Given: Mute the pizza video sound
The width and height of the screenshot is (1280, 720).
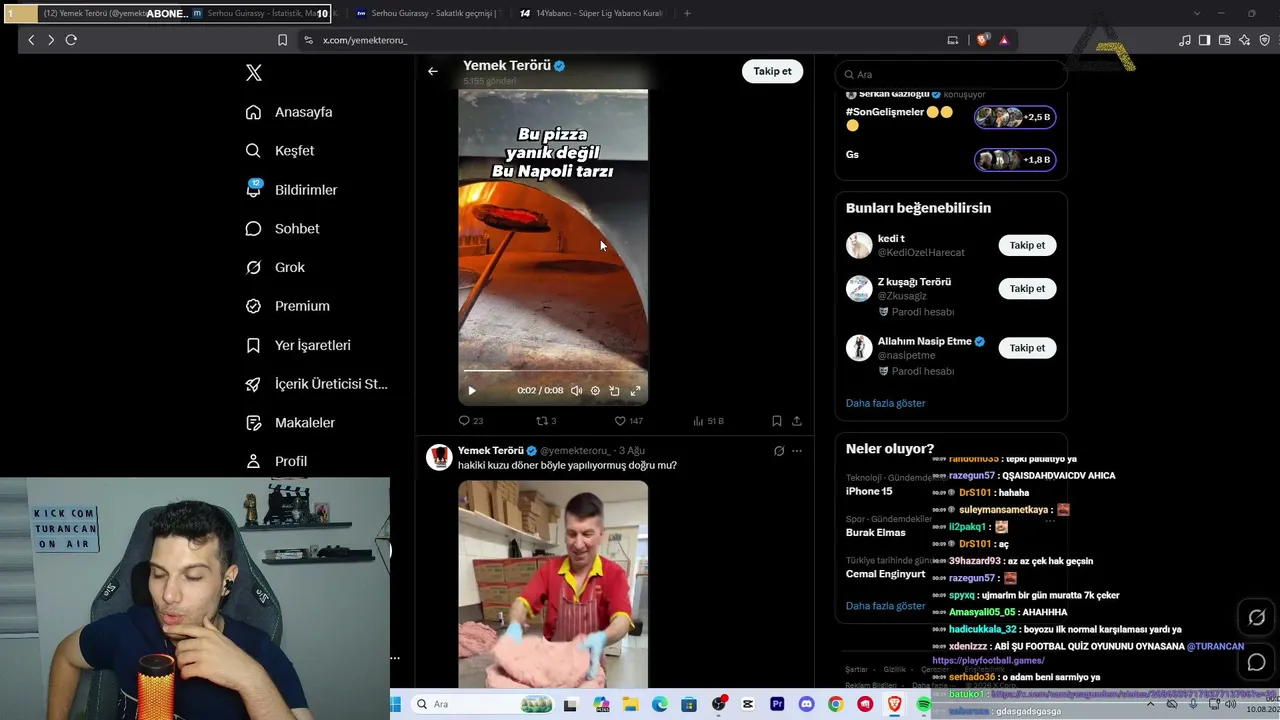Looking at the screenshot, I should pyautogui.click(x=576, y=391).
